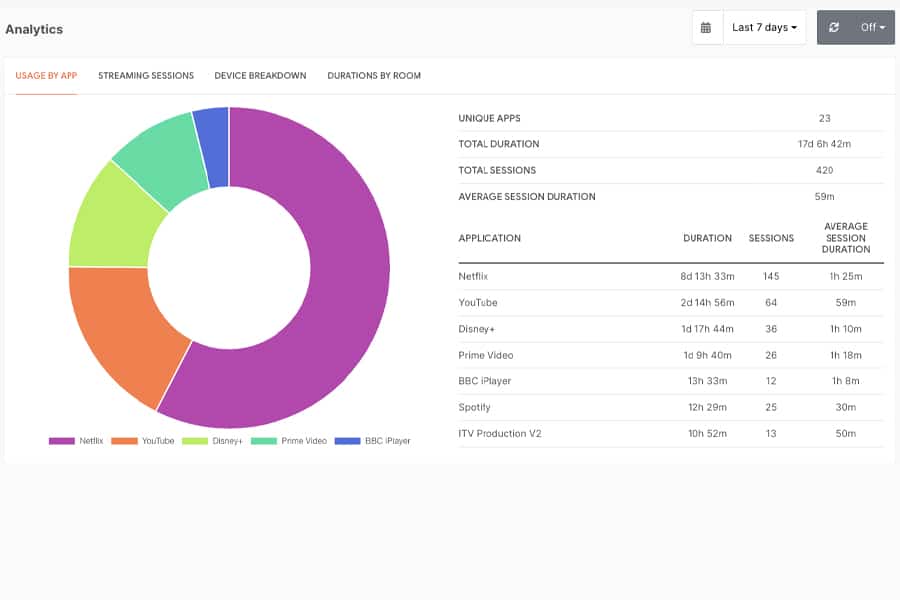Expand the Last 7 days dropdown

[x=765, y=27]
